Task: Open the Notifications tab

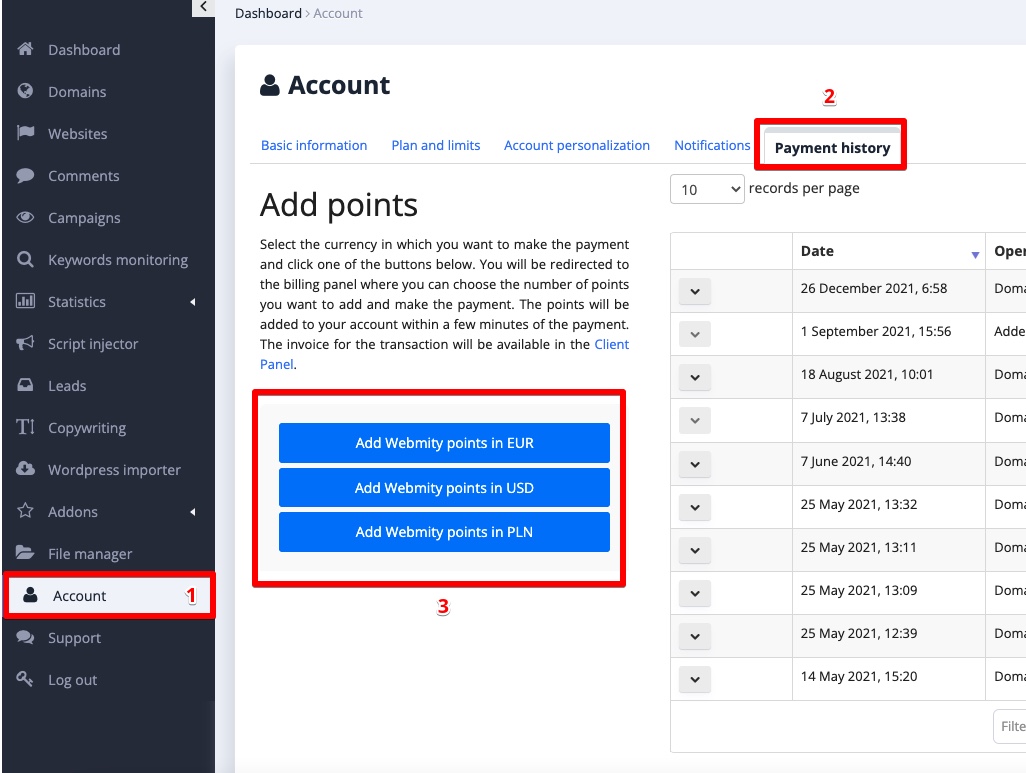Action: [712, 145]
